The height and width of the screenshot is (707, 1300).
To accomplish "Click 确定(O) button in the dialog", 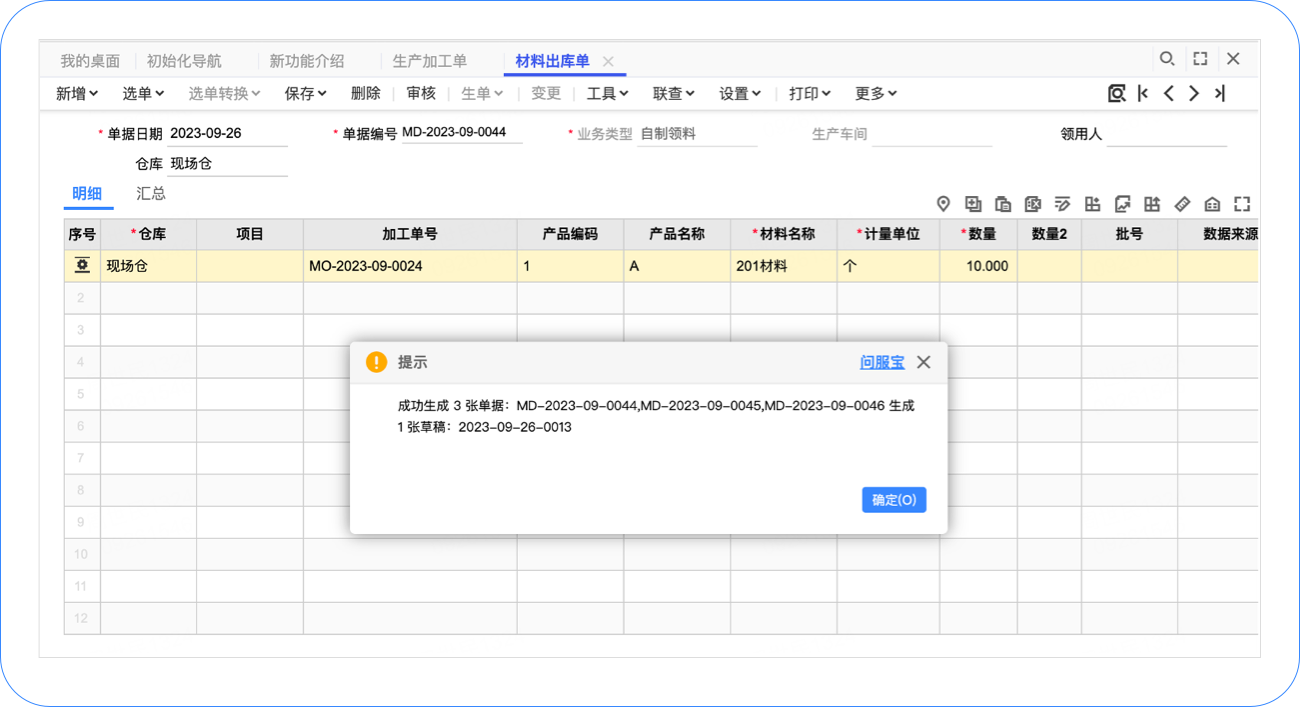I will coord(893,500).
